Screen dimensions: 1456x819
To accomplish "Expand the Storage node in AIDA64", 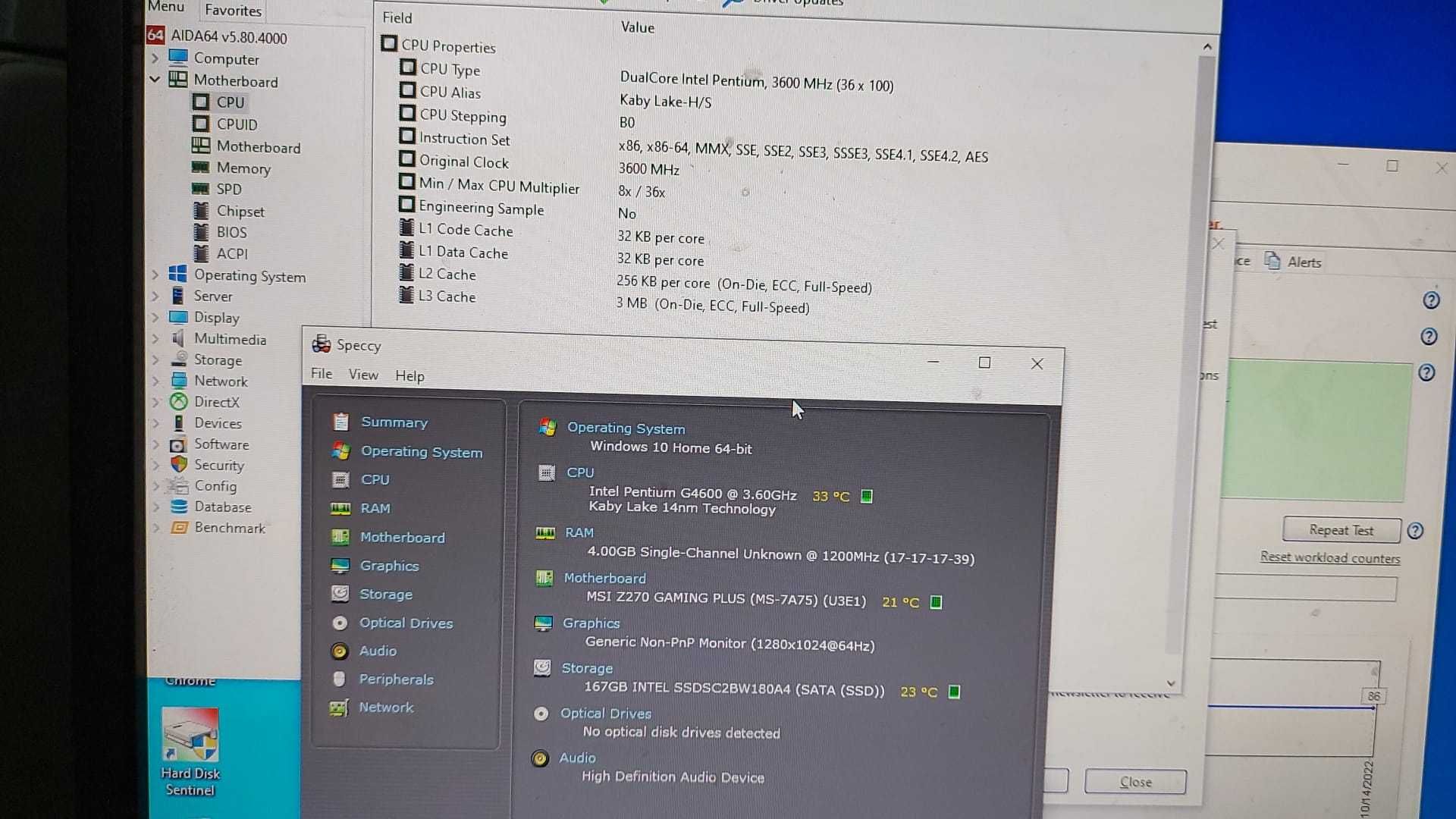I will 155,359.
